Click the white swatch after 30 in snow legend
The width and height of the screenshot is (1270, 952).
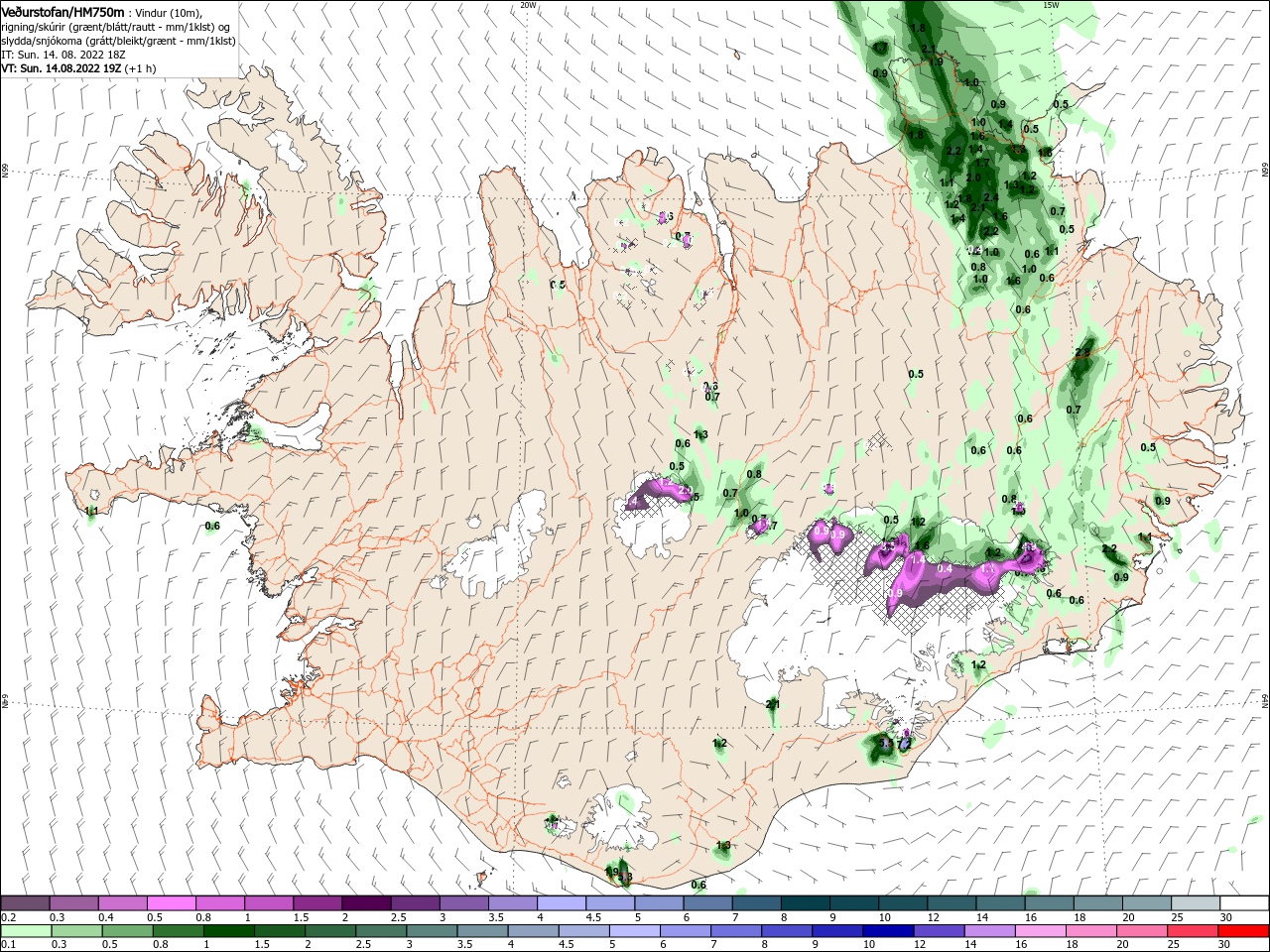[1242, 903]
